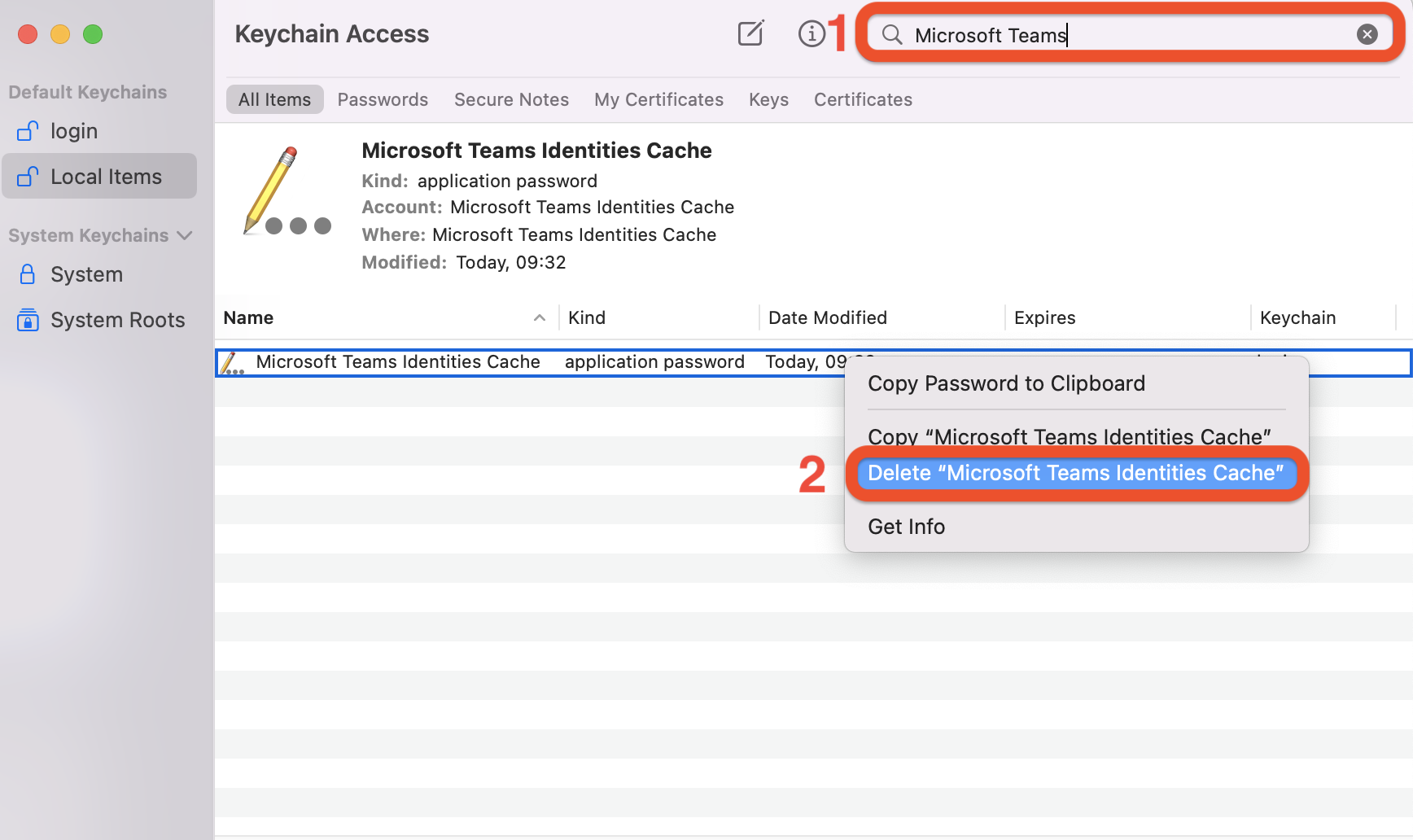Click the compose new keychain item icon
Image resolution: width=1413 pixels, height=840 pixels.
coord(750,34)
